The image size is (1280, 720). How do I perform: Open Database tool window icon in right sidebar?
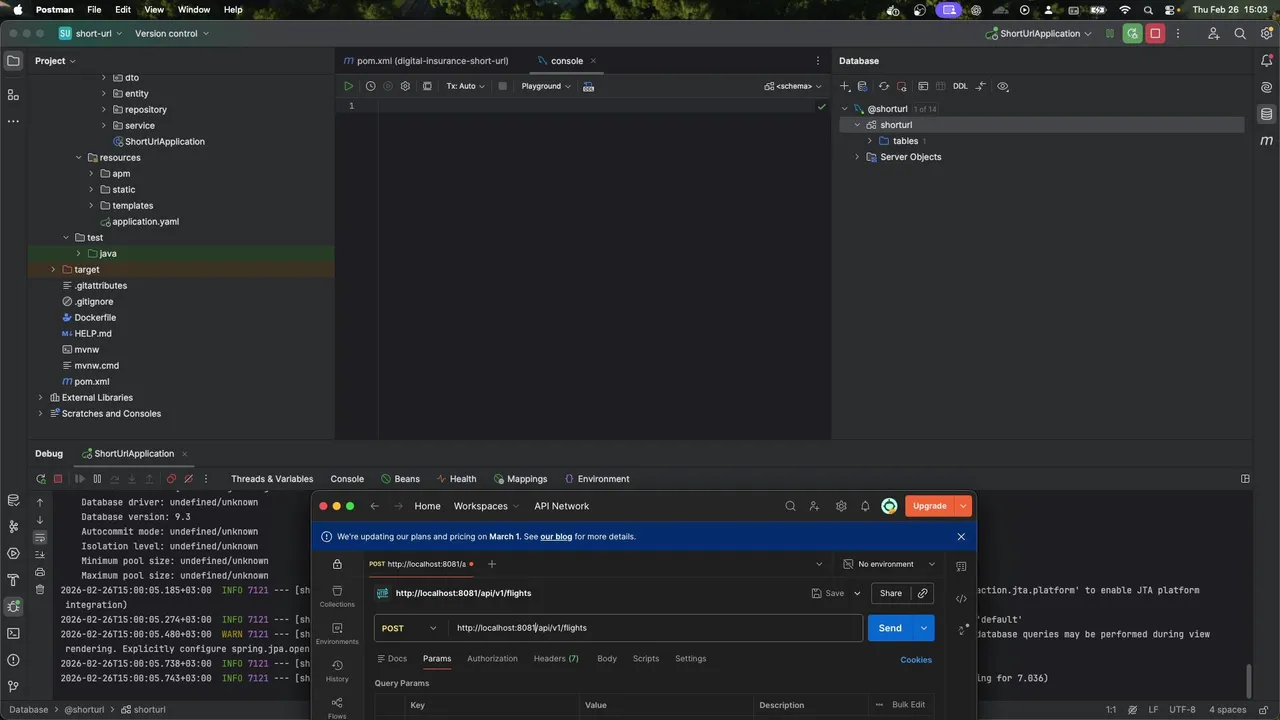click(x=1267, y=114)
